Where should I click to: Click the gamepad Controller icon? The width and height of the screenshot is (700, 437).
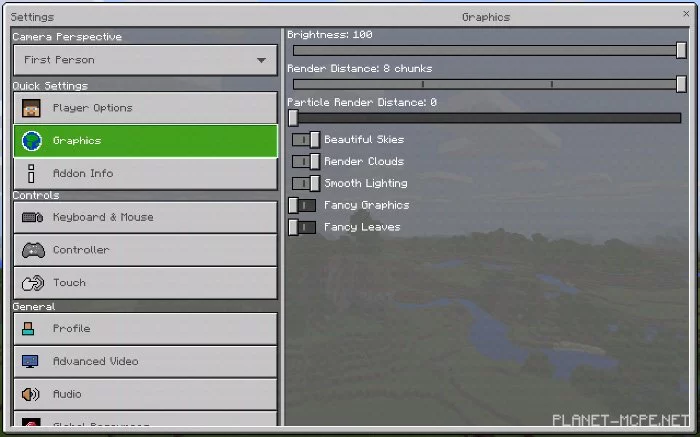pos(32,250)
